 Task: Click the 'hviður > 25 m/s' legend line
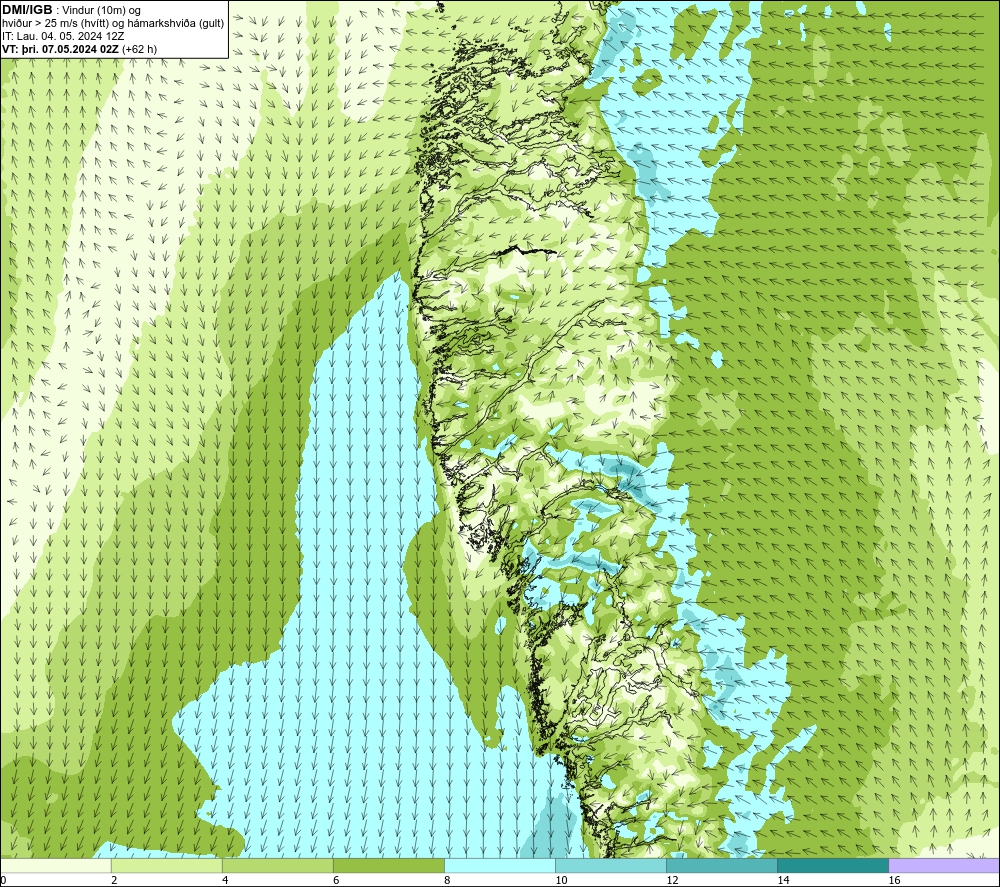click(x=114, y=23)
